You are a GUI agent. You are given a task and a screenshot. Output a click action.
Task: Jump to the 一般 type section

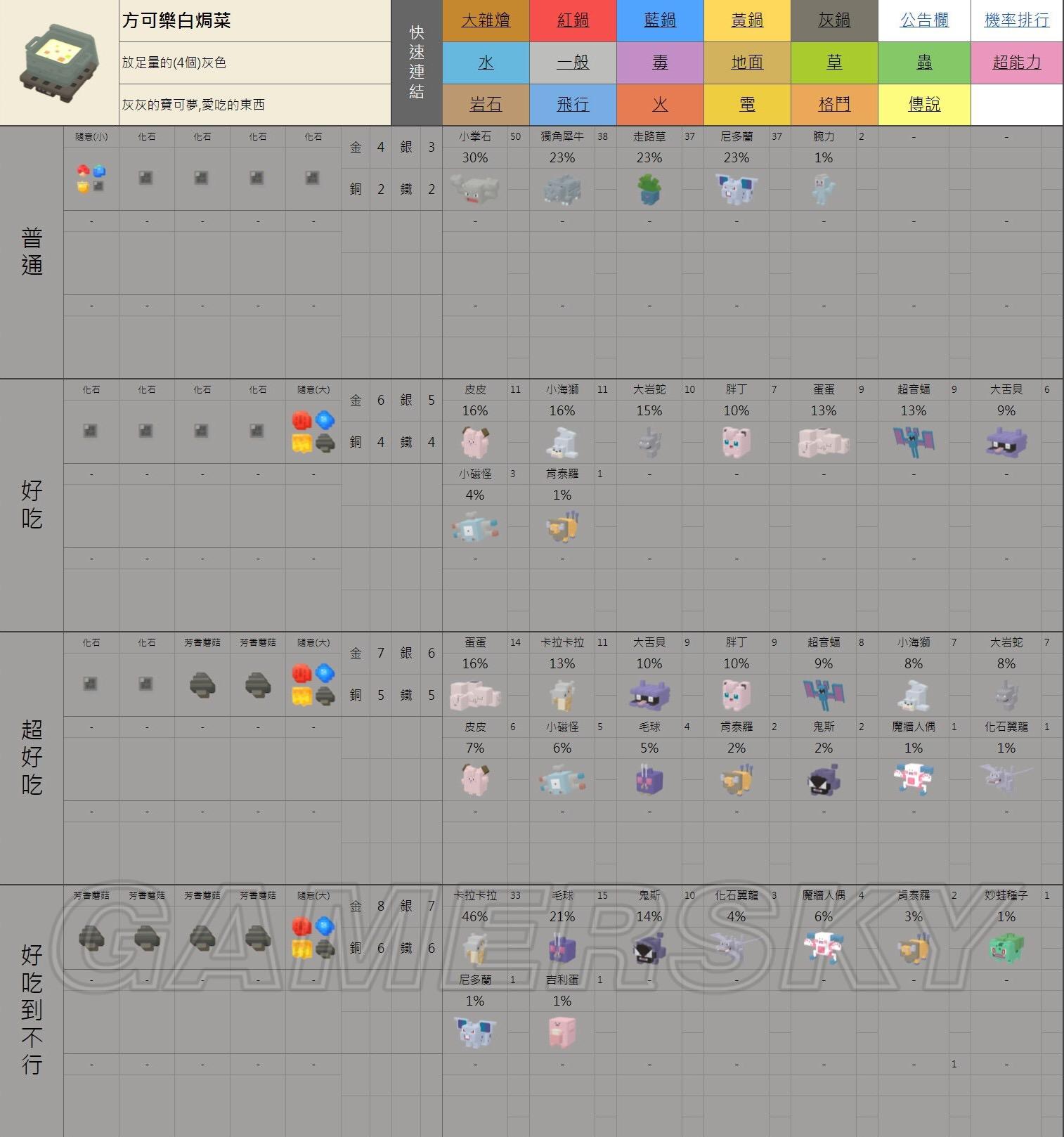point(573,63)
